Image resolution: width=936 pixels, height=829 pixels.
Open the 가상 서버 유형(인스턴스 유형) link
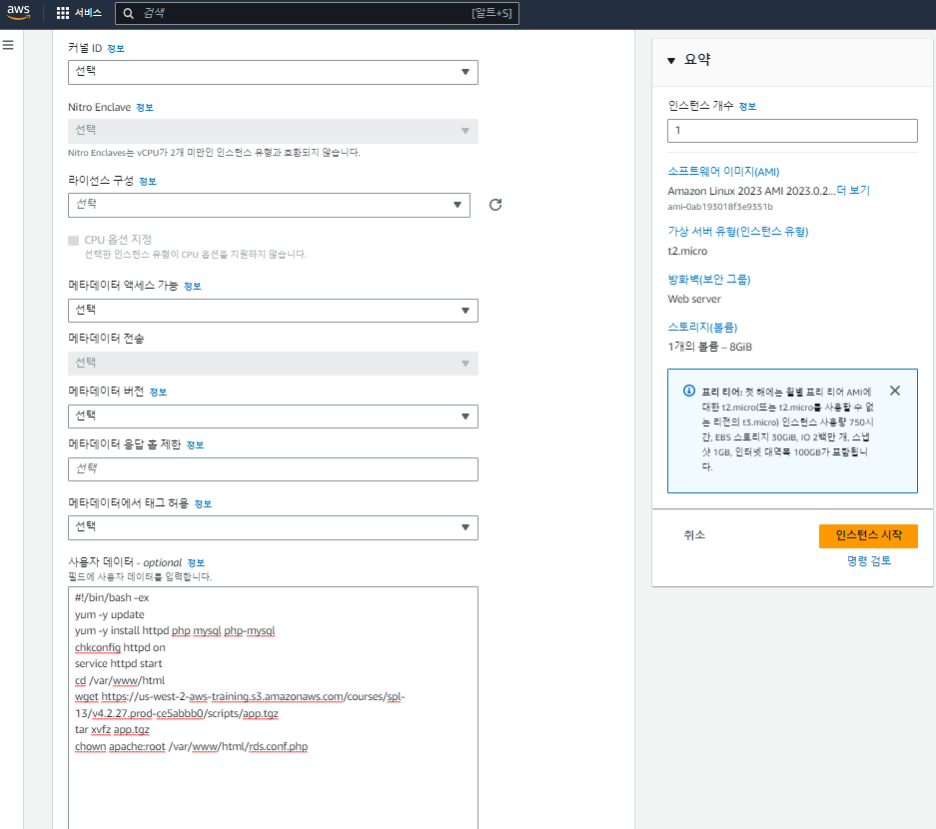pyautogui.click(x=738, y=232)
